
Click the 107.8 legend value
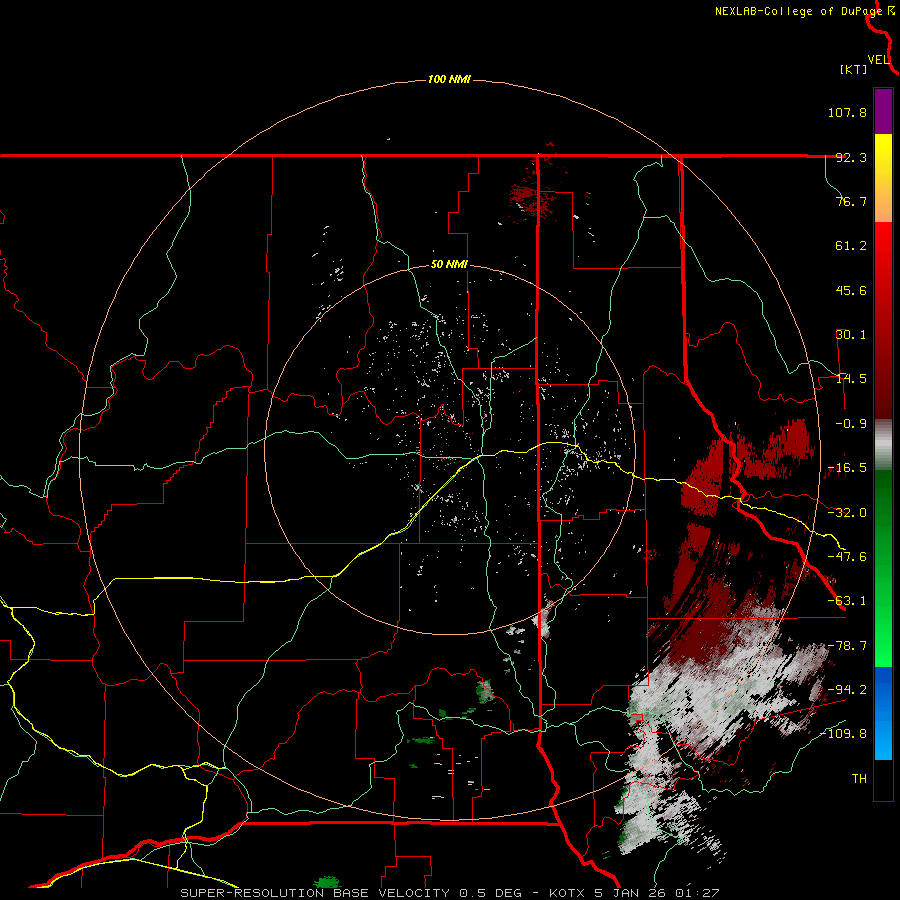tap(847, 112)
